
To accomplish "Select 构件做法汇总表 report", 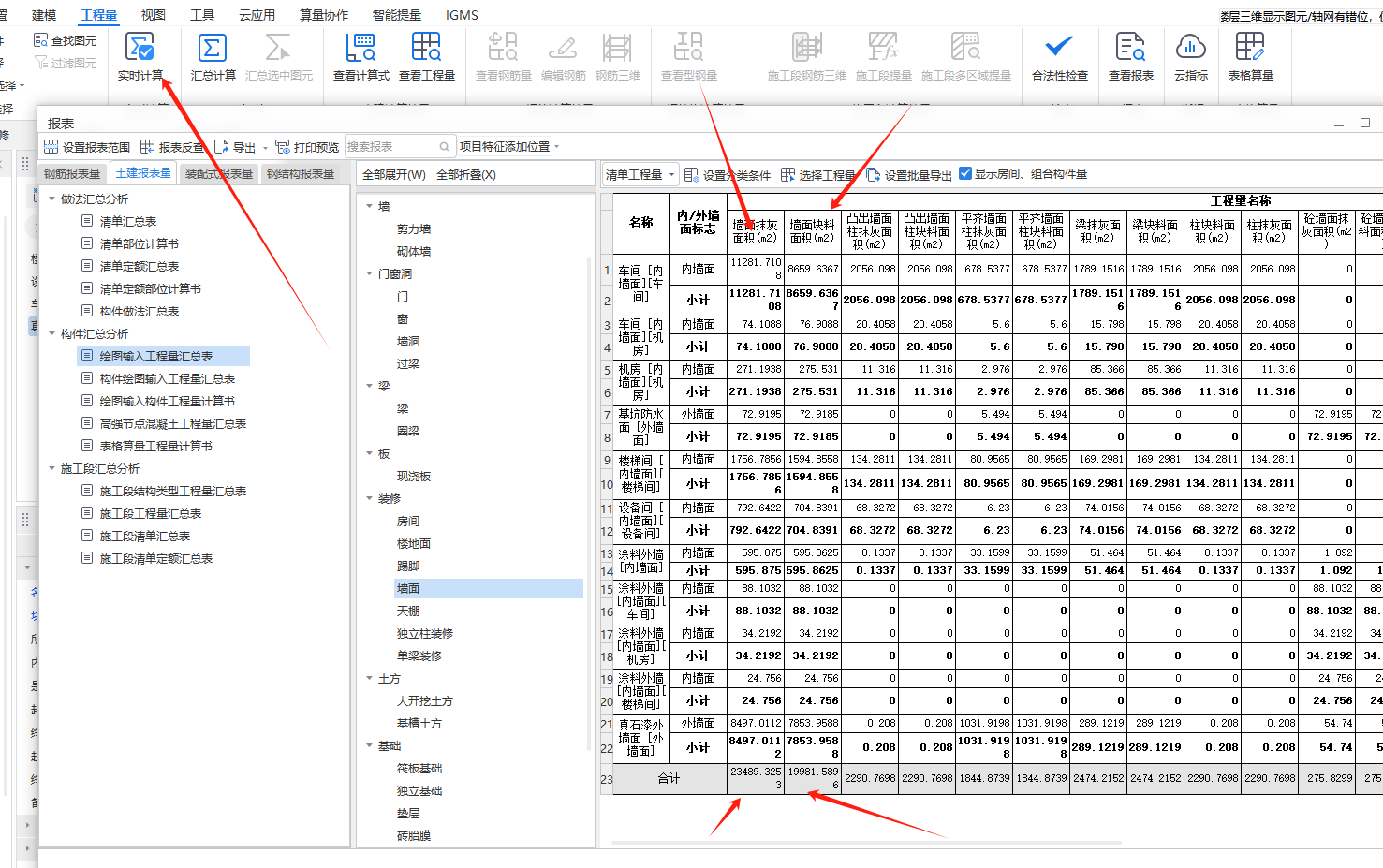I will click(140, 311).
